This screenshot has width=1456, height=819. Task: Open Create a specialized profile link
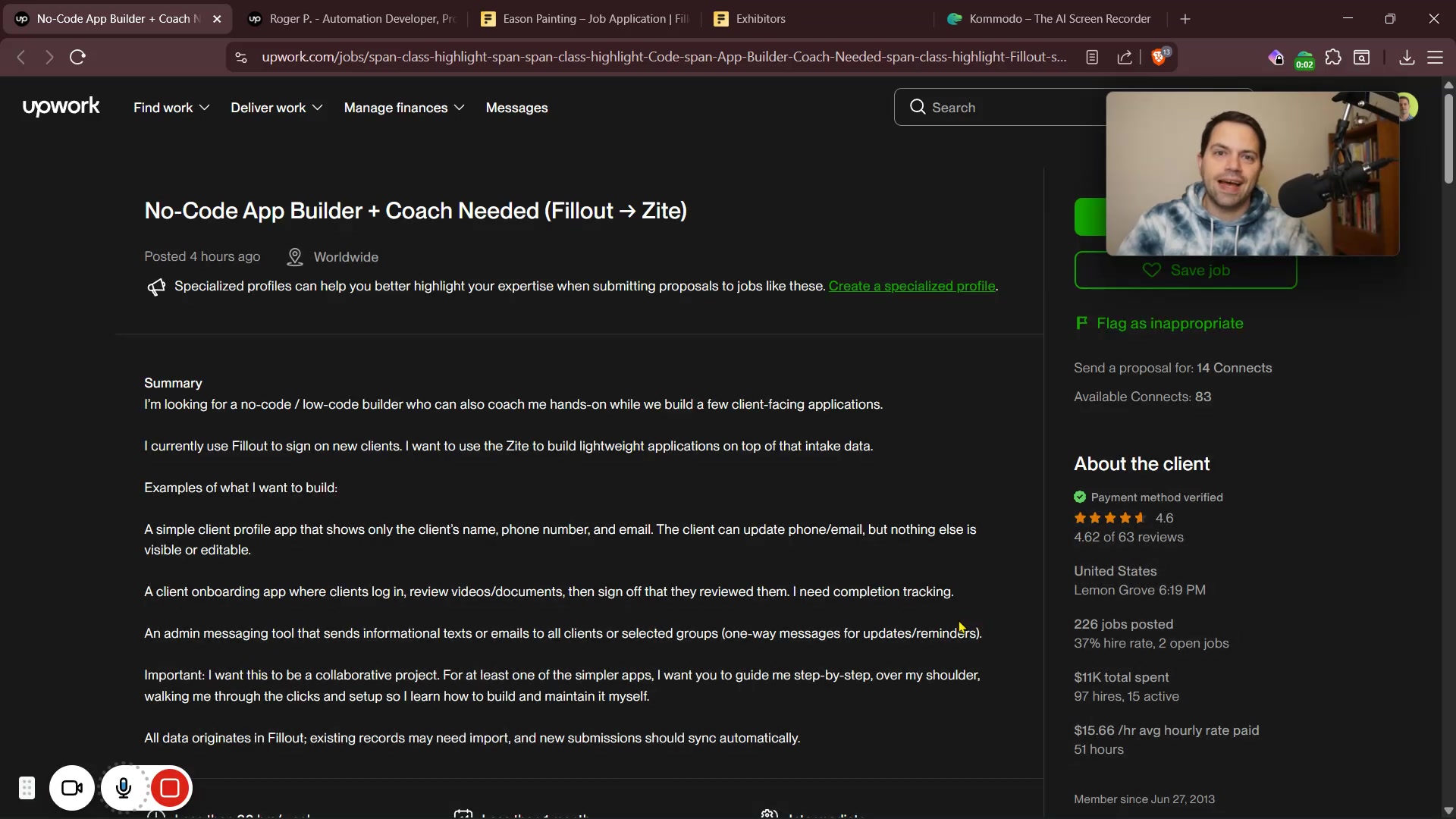[912, 286]
